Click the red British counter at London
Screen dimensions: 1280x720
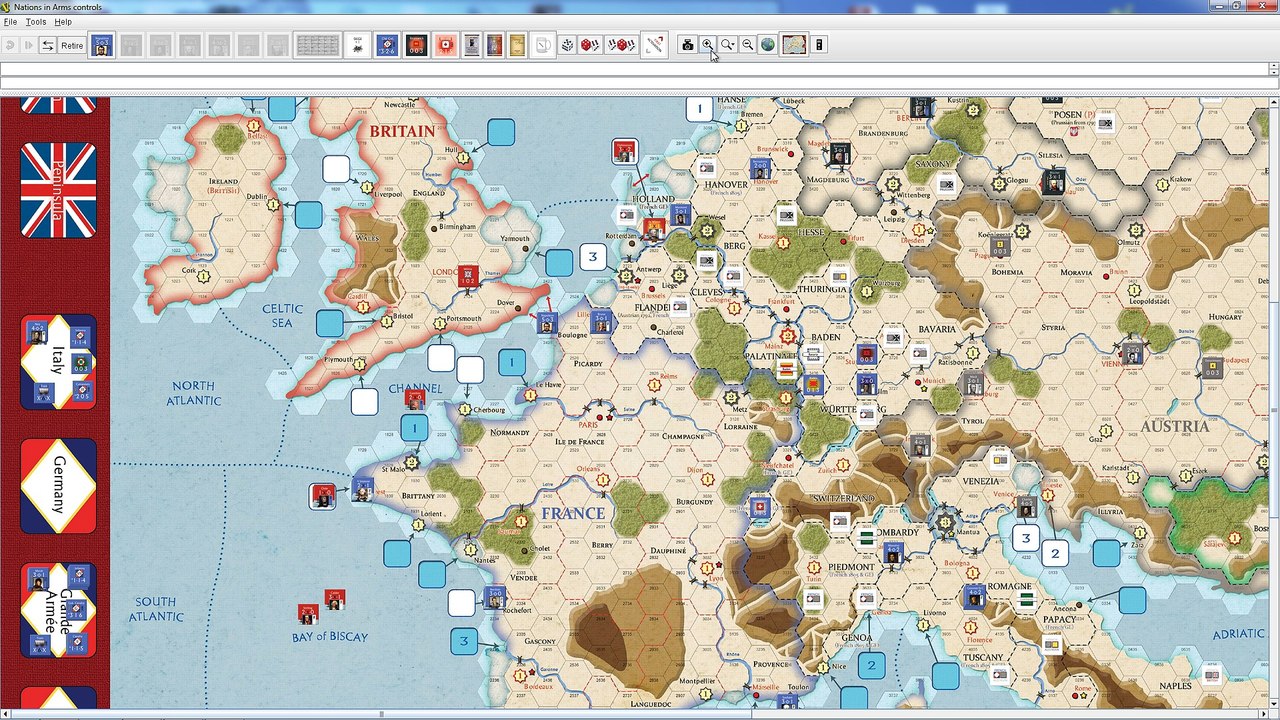467,276
